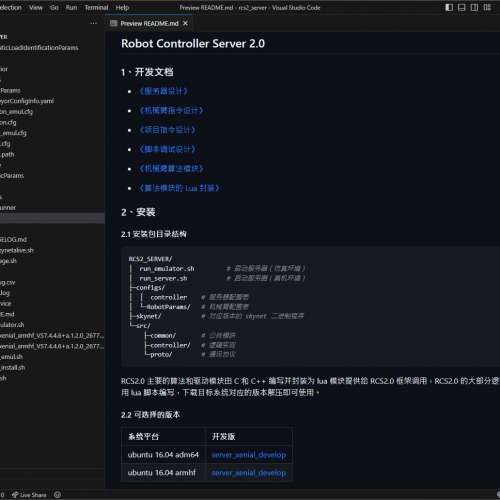This screenshot has width=500, height=500.
Task: Open the Run menu
Action: click(x=71, y=7)
